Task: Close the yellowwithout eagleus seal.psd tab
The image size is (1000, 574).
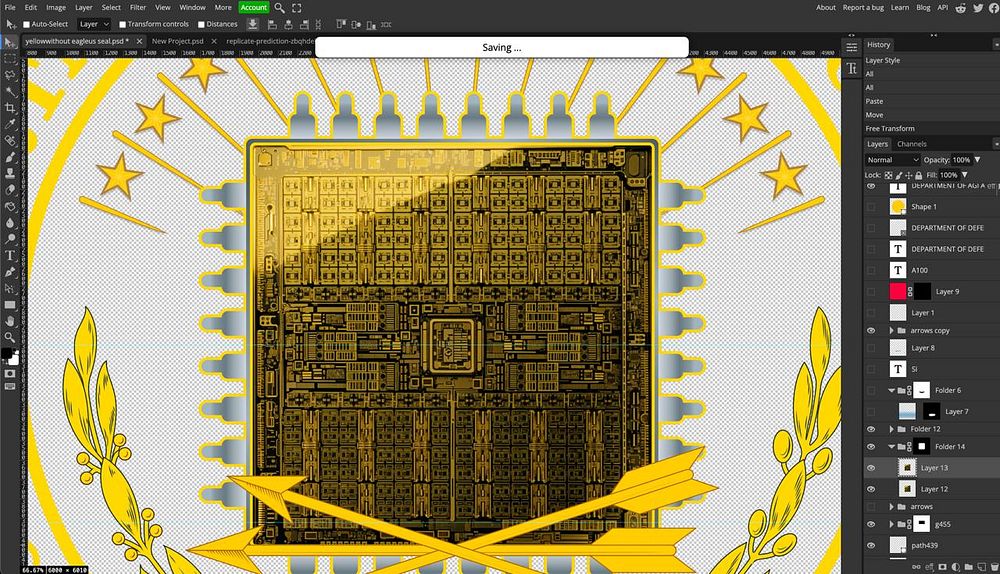Action: [139, 41]
